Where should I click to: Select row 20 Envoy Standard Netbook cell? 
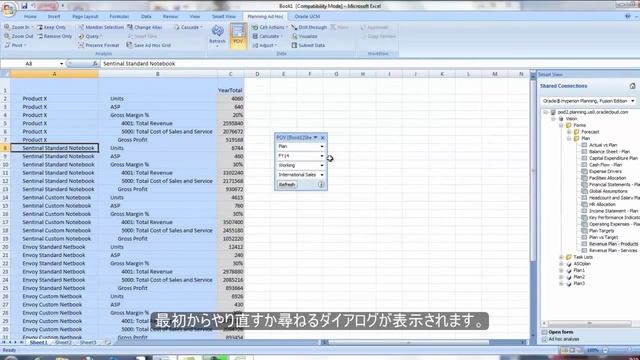54,247
